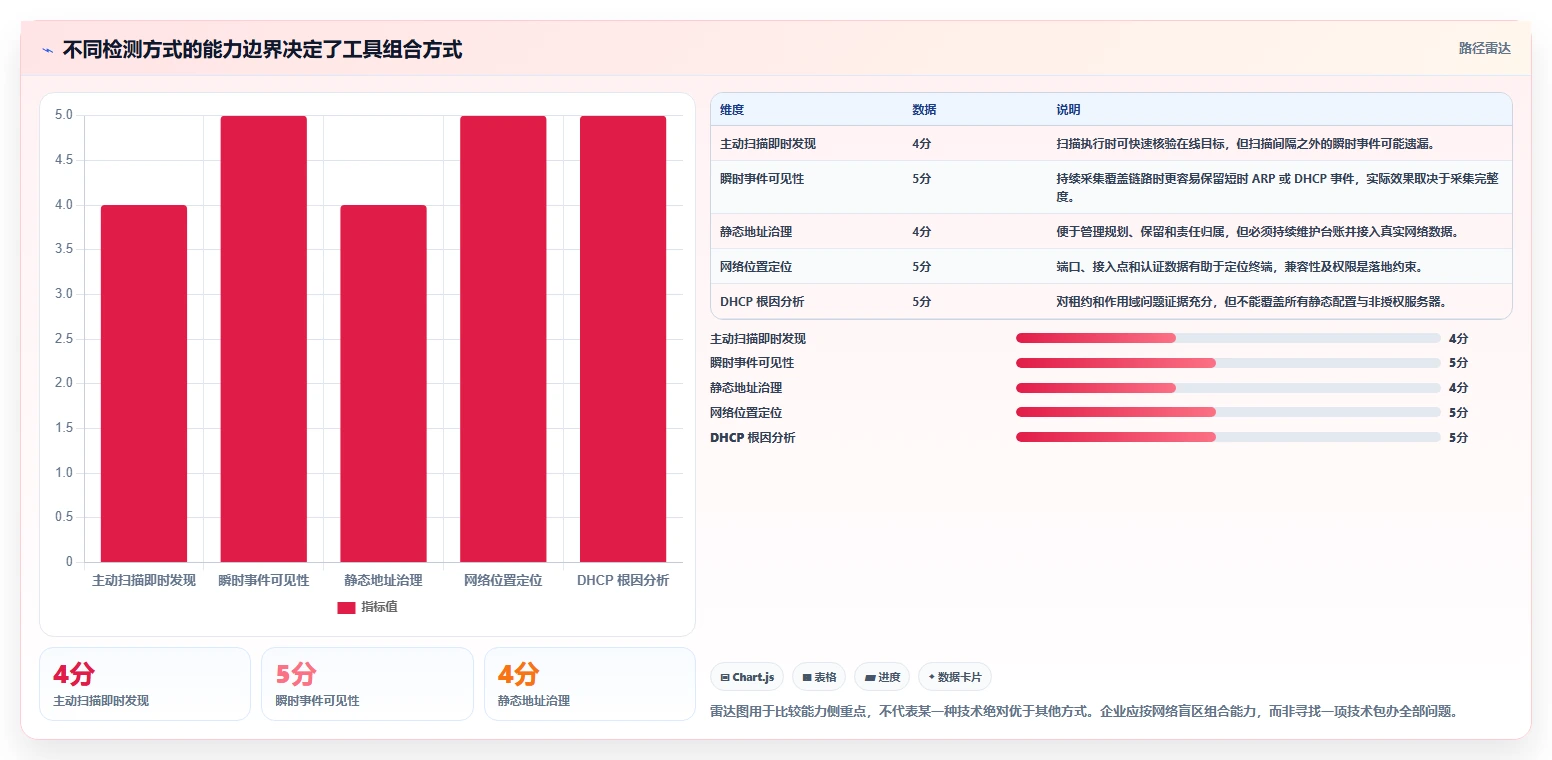Image resolution: width=1552 pixels, height=760 pixels.
Task: Click the 路径雷达 label in header
Action: pos(1484,48)
